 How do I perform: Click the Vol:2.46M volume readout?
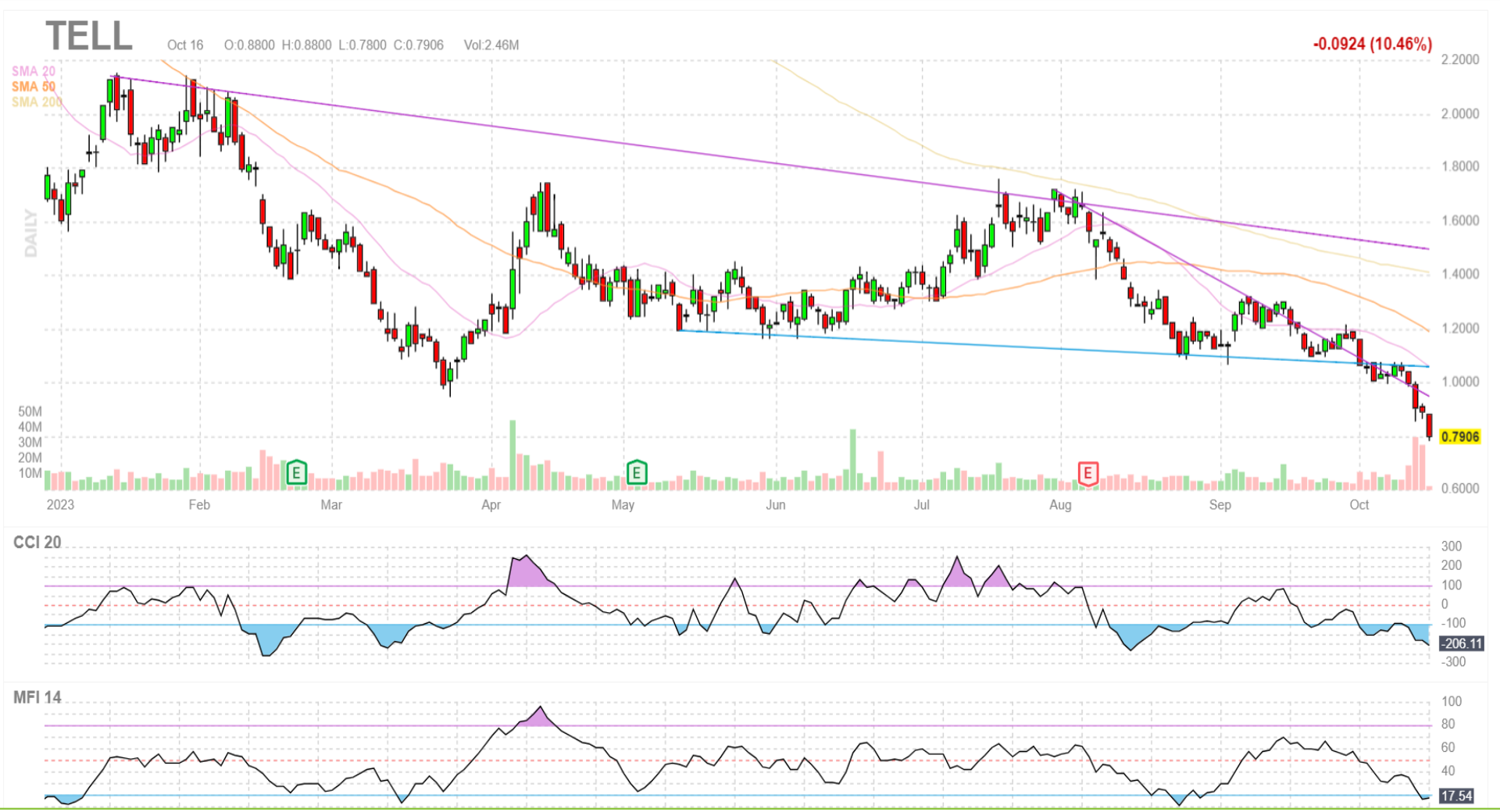[491, 45]
